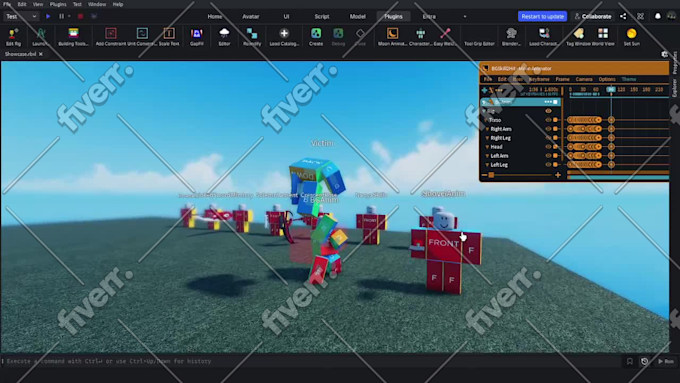Open the Moon Animator plugin

coord(392,37)
